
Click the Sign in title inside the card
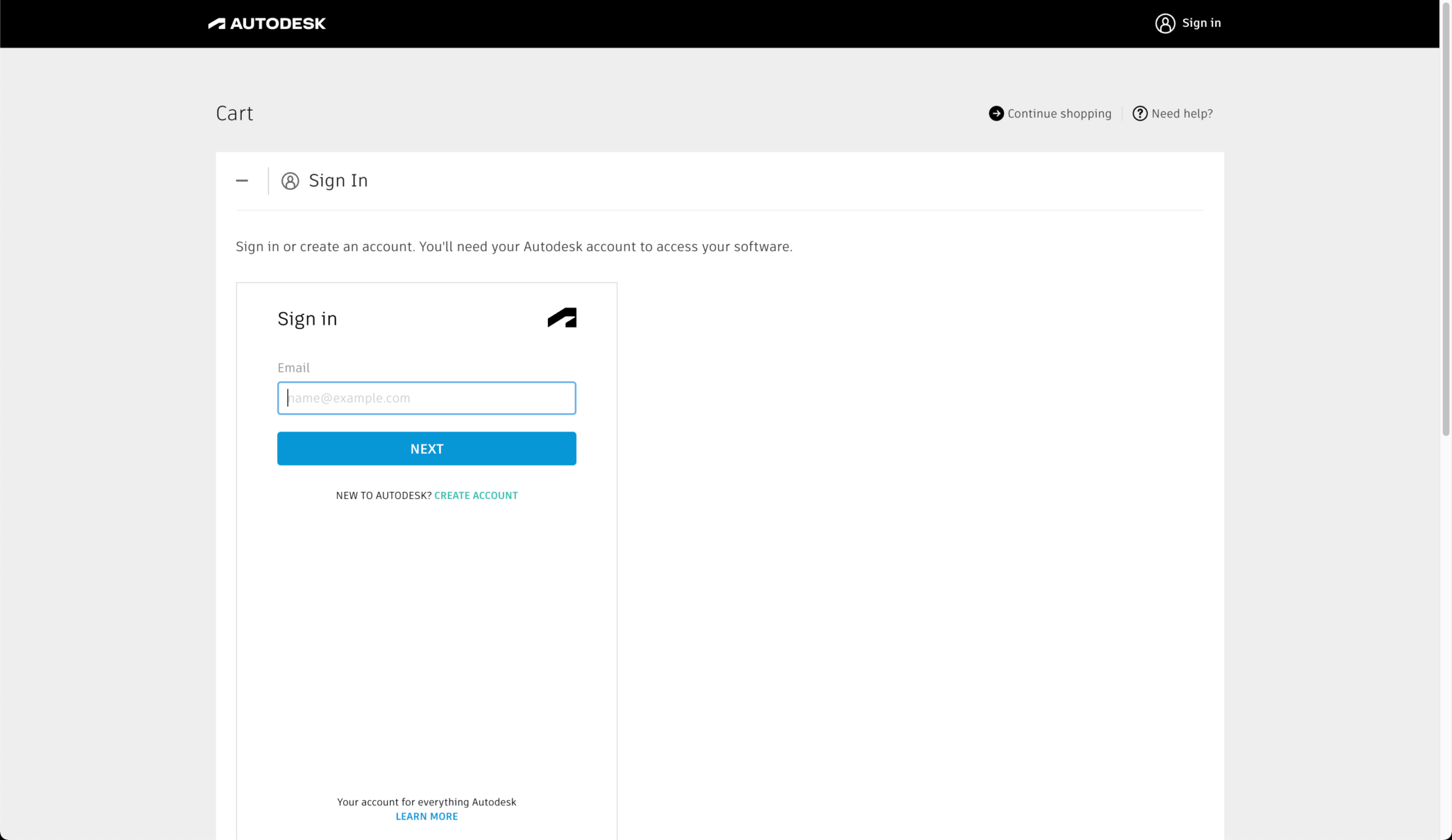307,319
